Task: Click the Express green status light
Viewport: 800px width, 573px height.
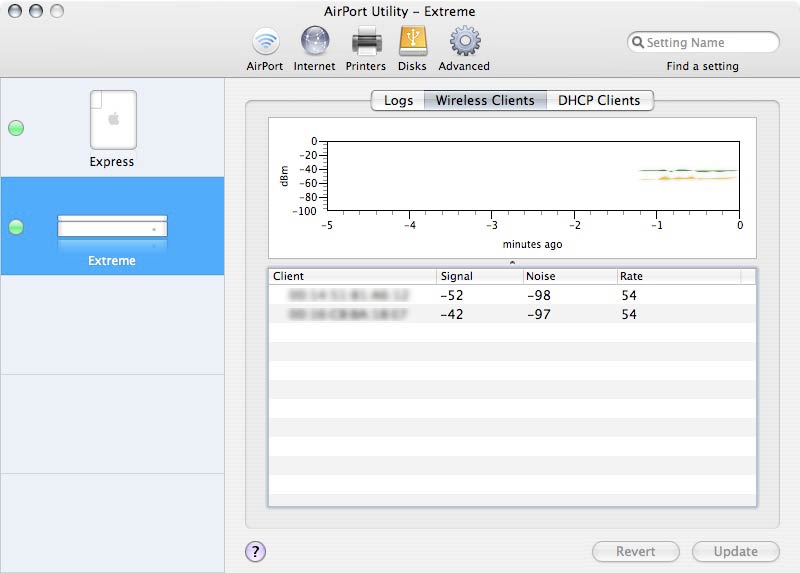Action: click(16, 128)
